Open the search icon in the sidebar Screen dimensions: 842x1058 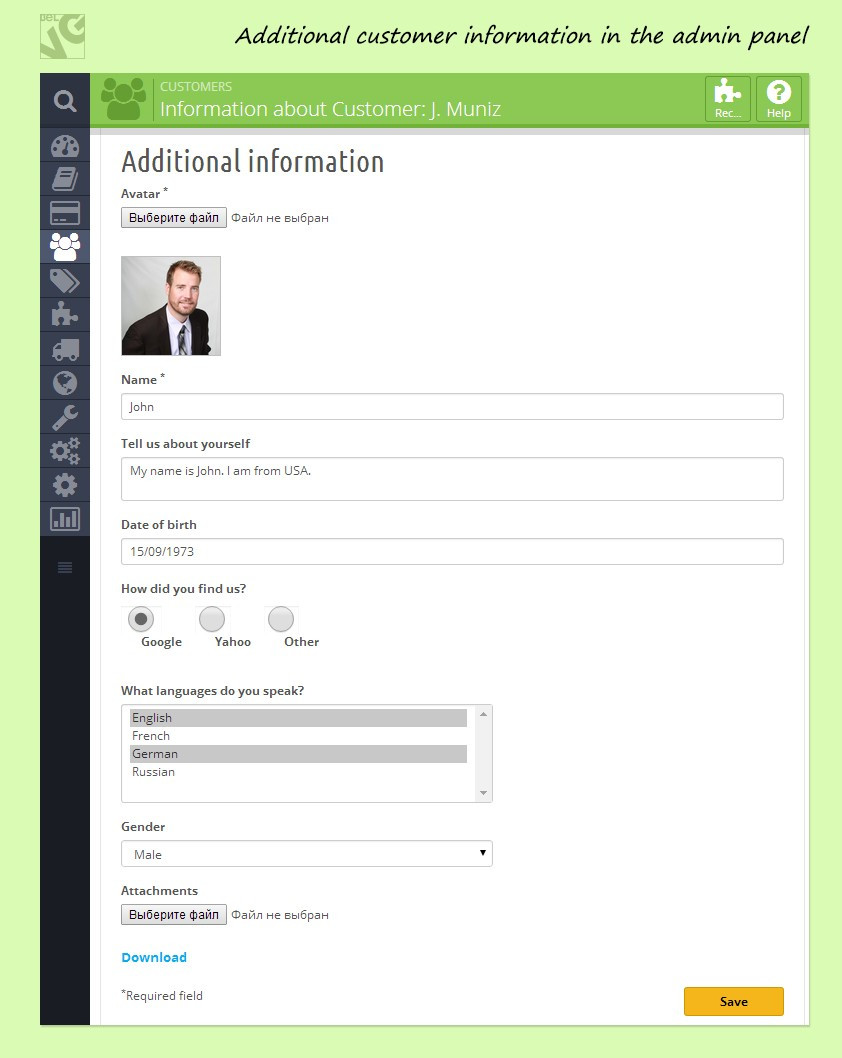point(65,101)
